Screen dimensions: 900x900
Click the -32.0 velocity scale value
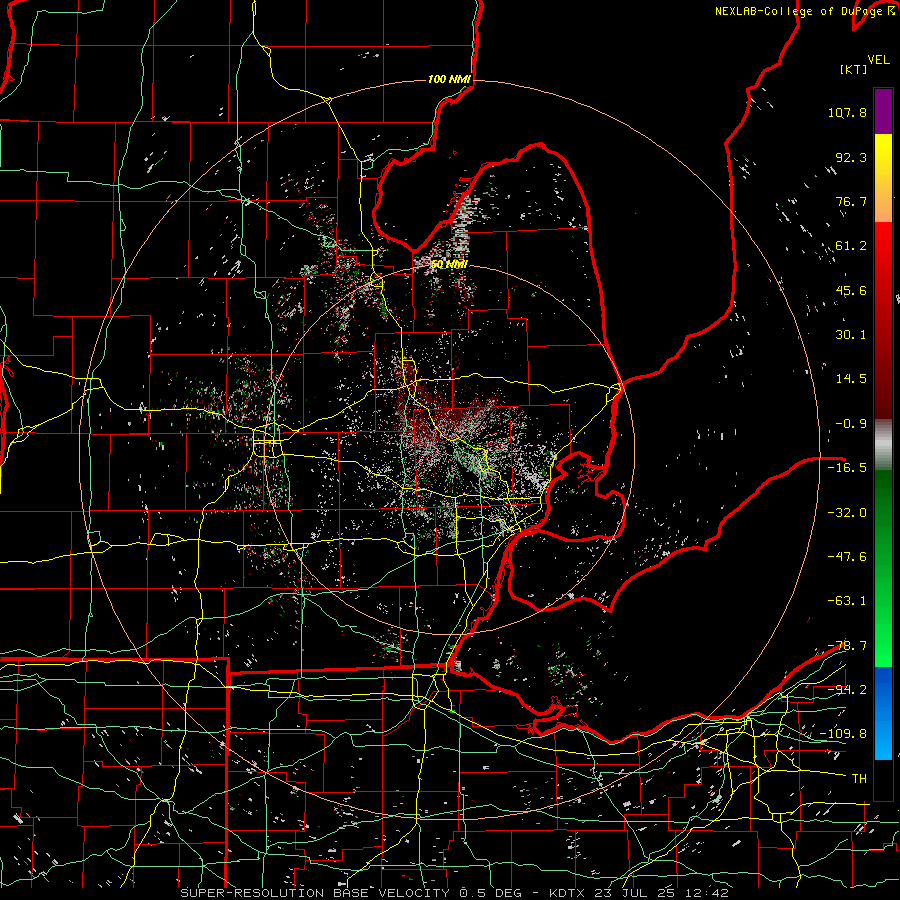847,512
